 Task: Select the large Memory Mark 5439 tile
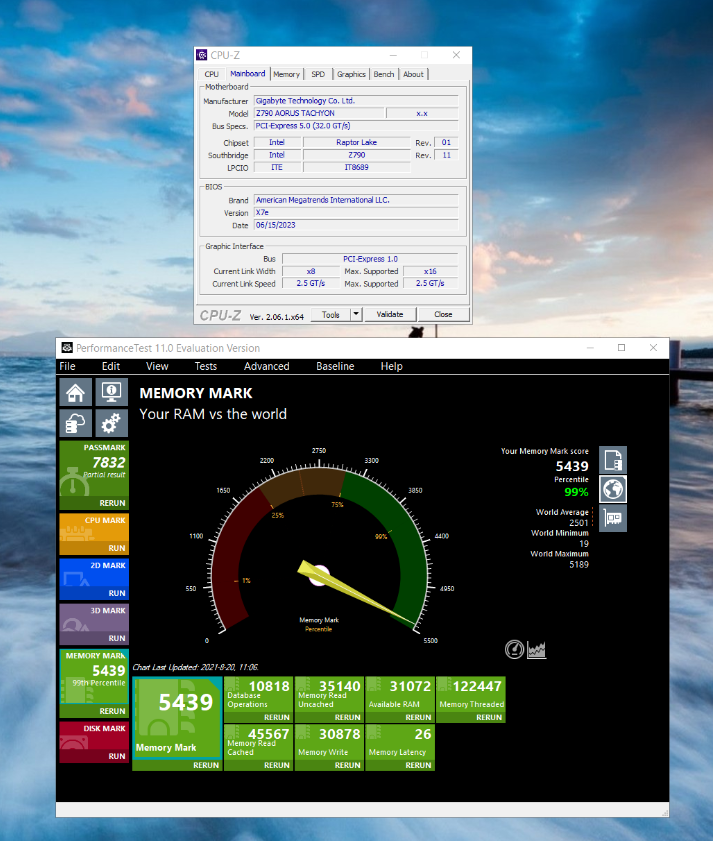coord(177,719)
